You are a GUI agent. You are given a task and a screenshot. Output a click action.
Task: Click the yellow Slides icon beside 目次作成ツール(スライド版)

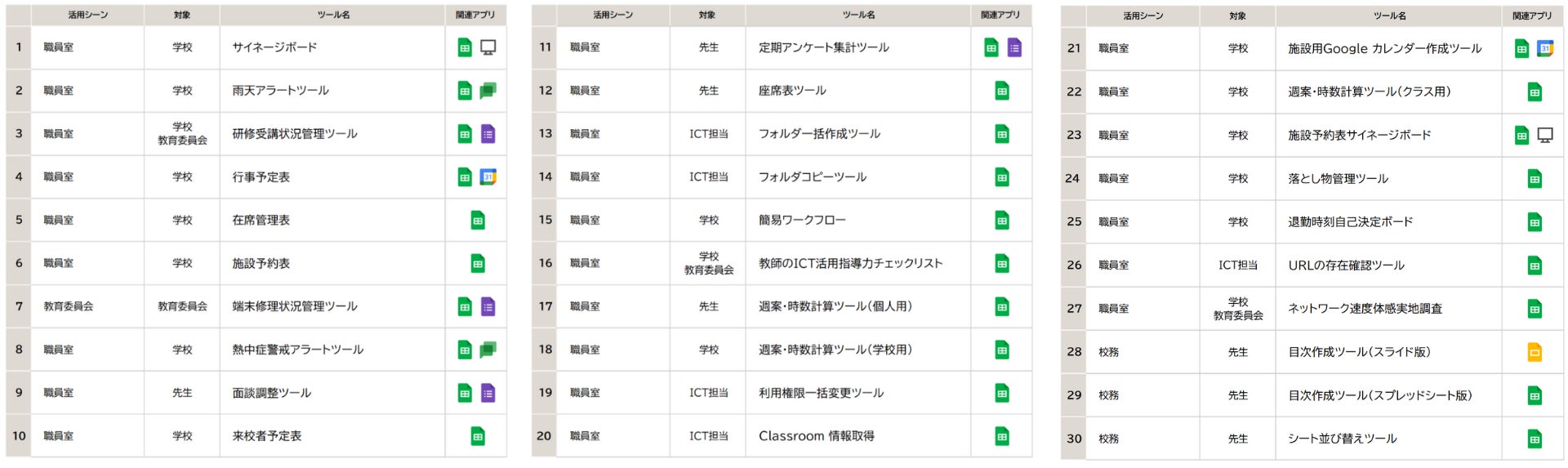coord(1535,352)
